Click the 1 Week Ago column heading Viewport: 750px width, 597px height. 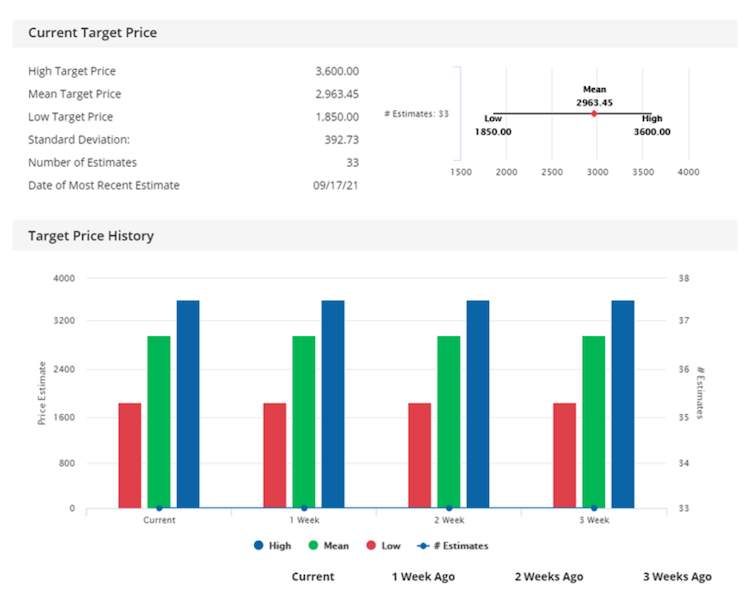(423, 577)
